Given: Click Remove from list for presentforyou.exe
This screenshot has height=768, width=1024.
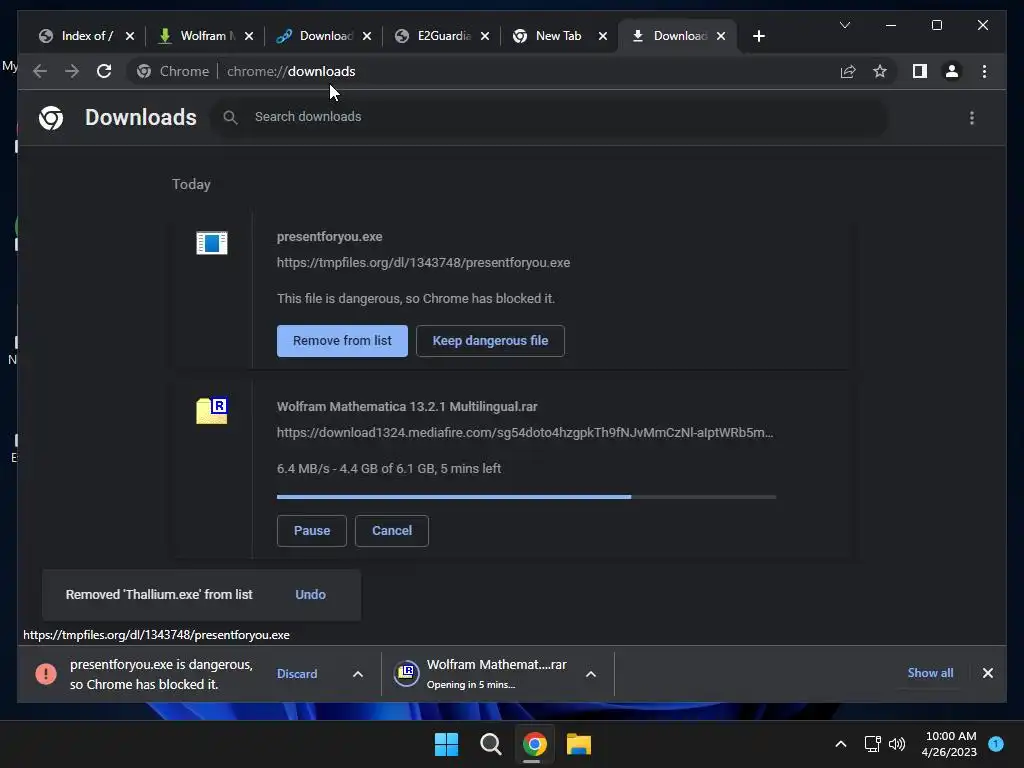Looking at the screenshot, I should 342,341.
